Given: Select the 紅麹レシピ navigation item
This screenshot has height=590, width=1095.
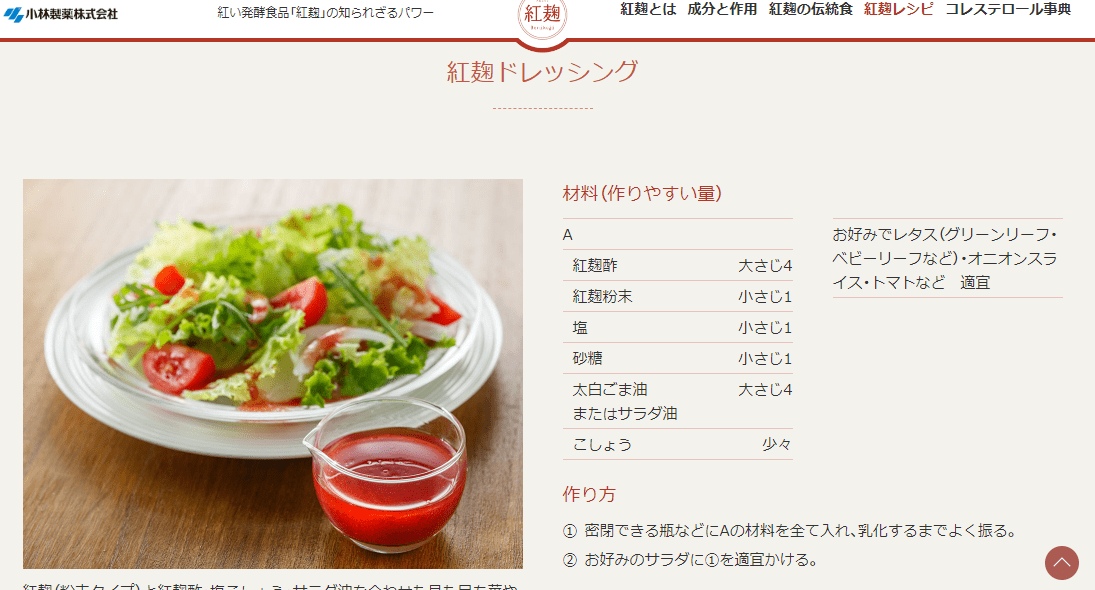Looking at the screenshot, I should (x=898, y=10).
